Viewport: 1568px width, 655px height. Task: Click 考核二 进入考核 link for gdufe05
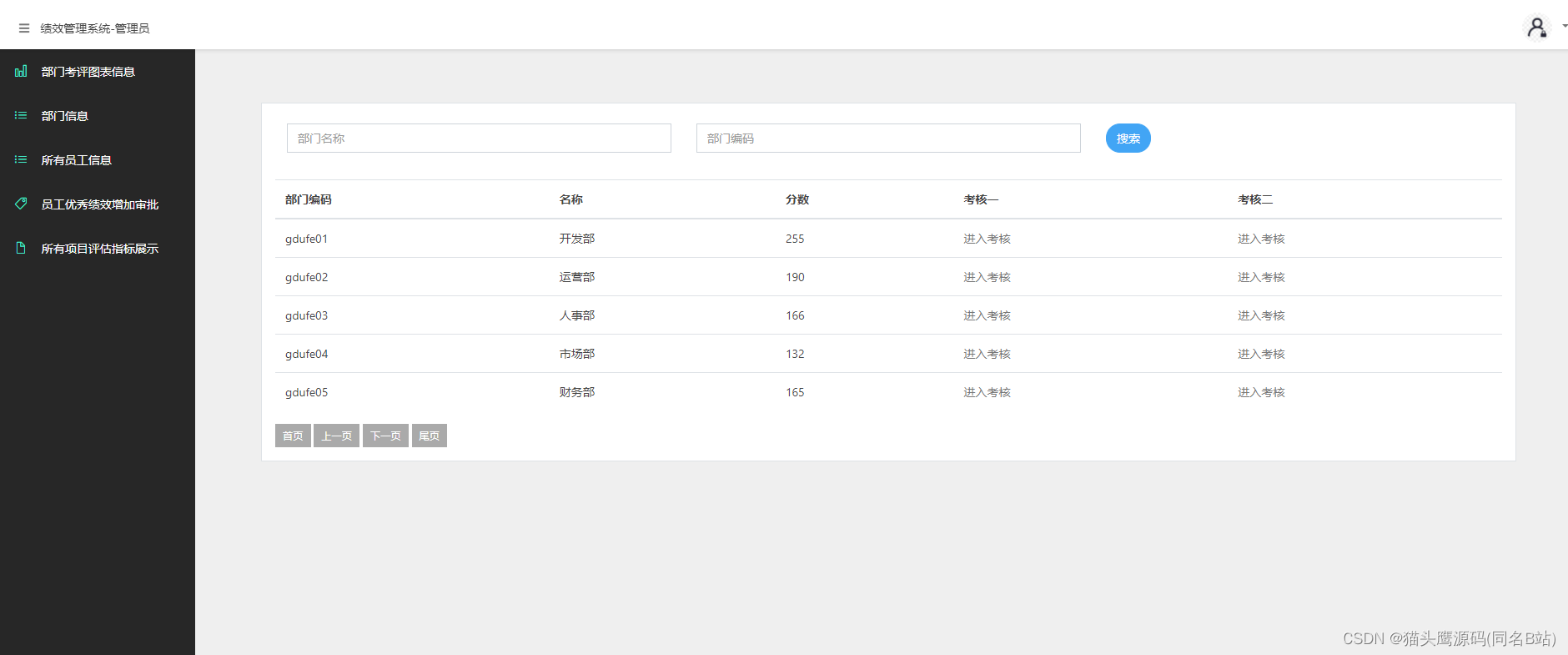tap(1261, 392)
